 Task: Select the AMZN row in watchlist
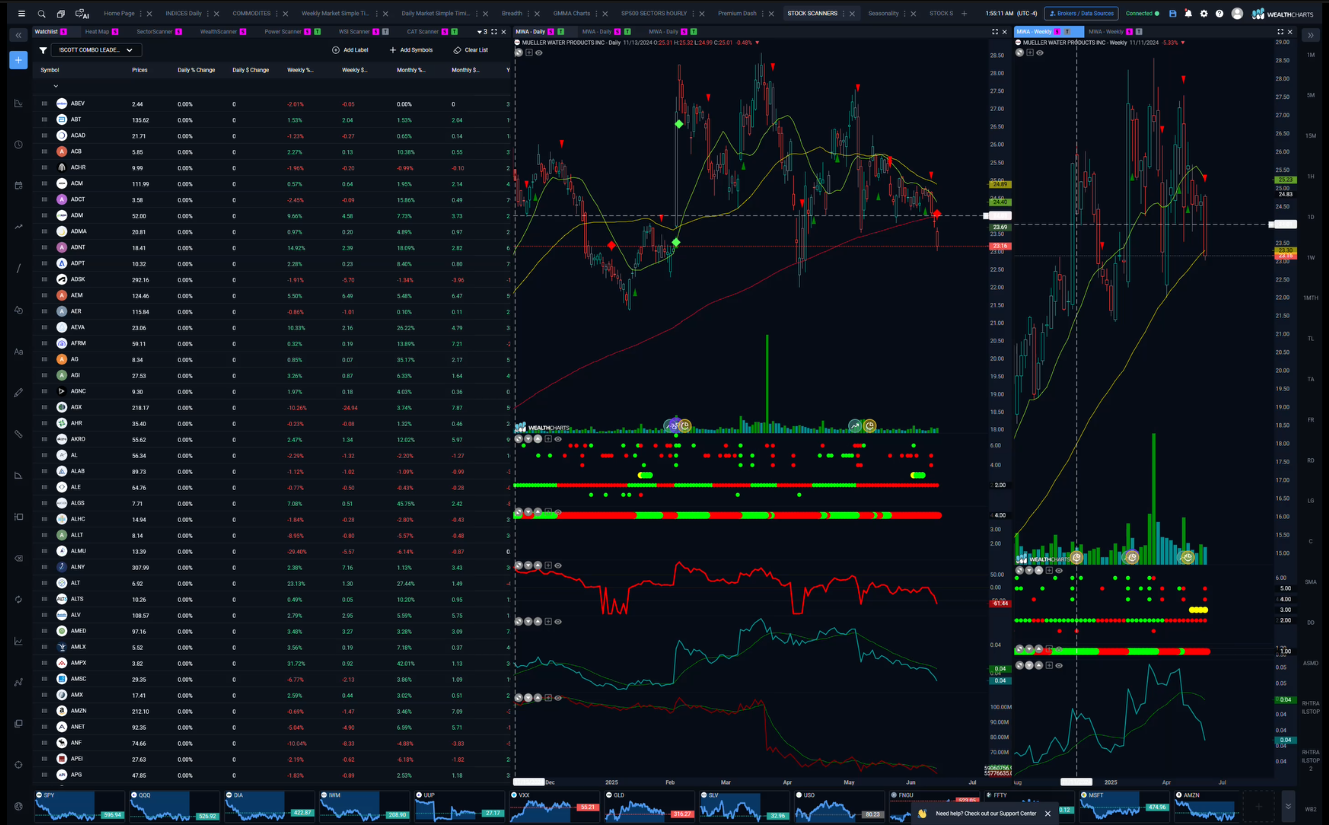[x=270, y=711]
